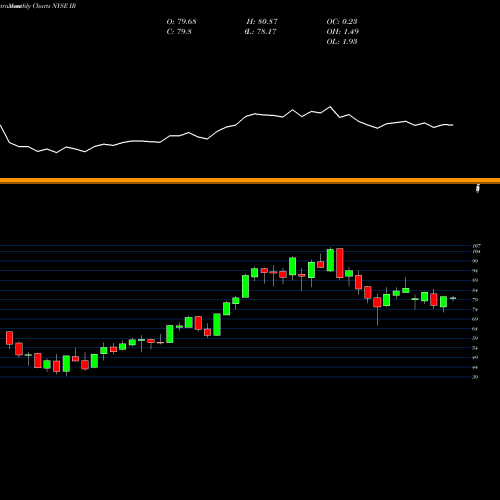This screenshot has width=500, height=500.
Task: Click the 89 price axis label
Action: tap(476, 280)
